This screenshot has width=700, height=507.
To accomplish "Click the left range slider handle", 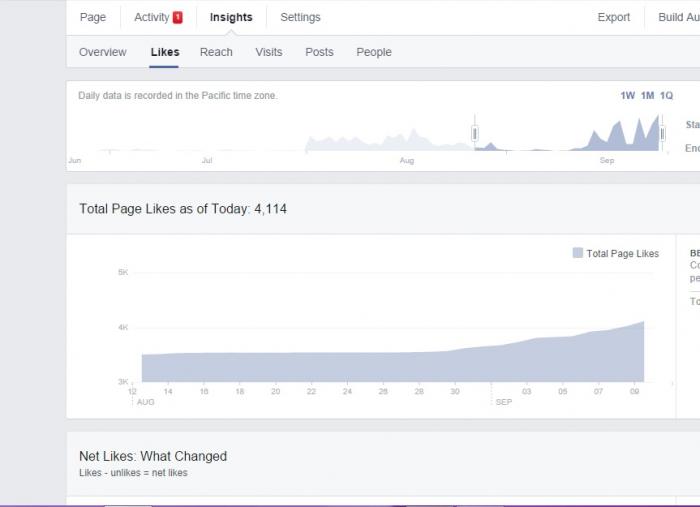I will click(475, 133).
